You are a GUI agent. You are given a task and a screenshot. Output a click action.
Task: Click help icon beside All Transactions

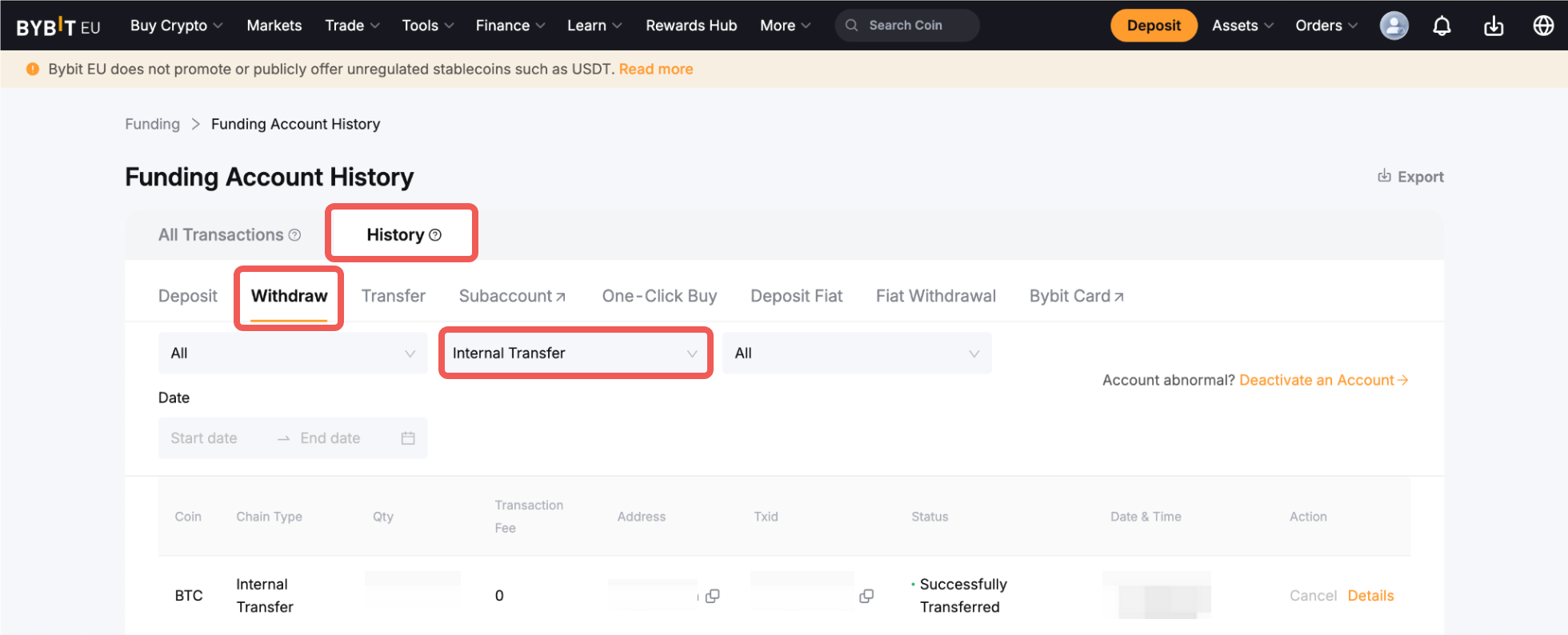click(x=294, y=235)
